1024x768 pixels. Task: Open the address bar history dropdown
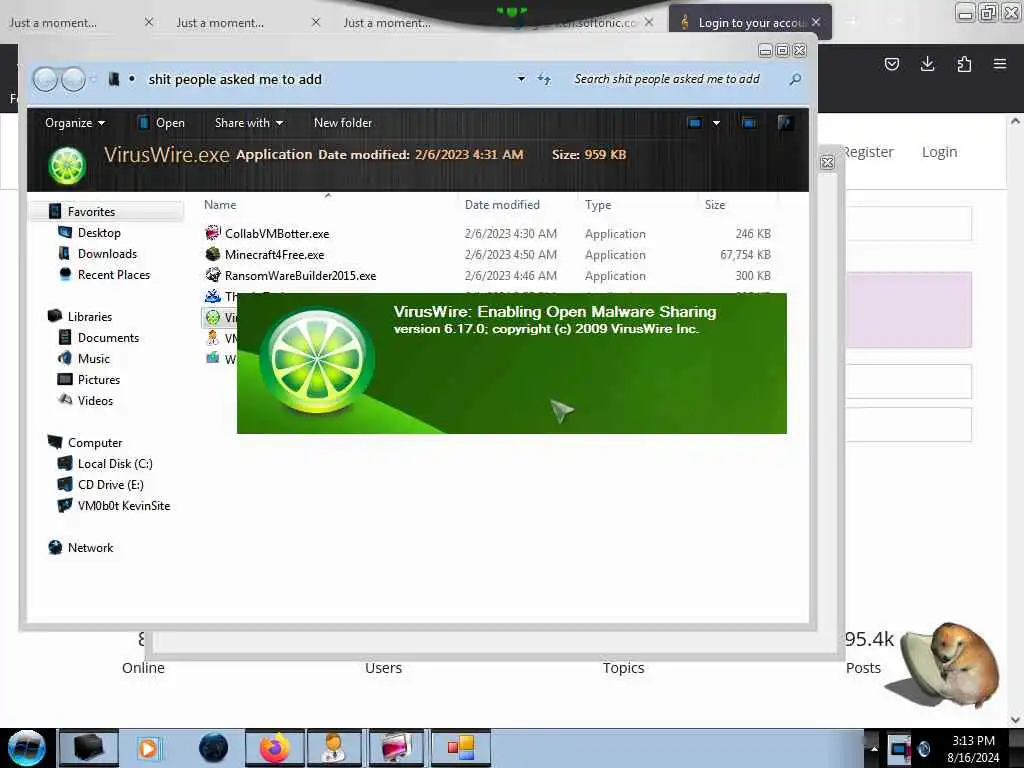click(x=521, y=79)
